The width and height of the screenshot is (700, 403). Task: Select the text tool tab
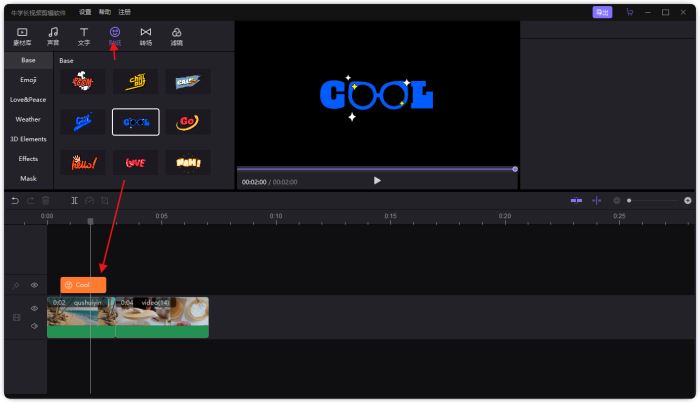pyautogui.click(x=84, y=36)
